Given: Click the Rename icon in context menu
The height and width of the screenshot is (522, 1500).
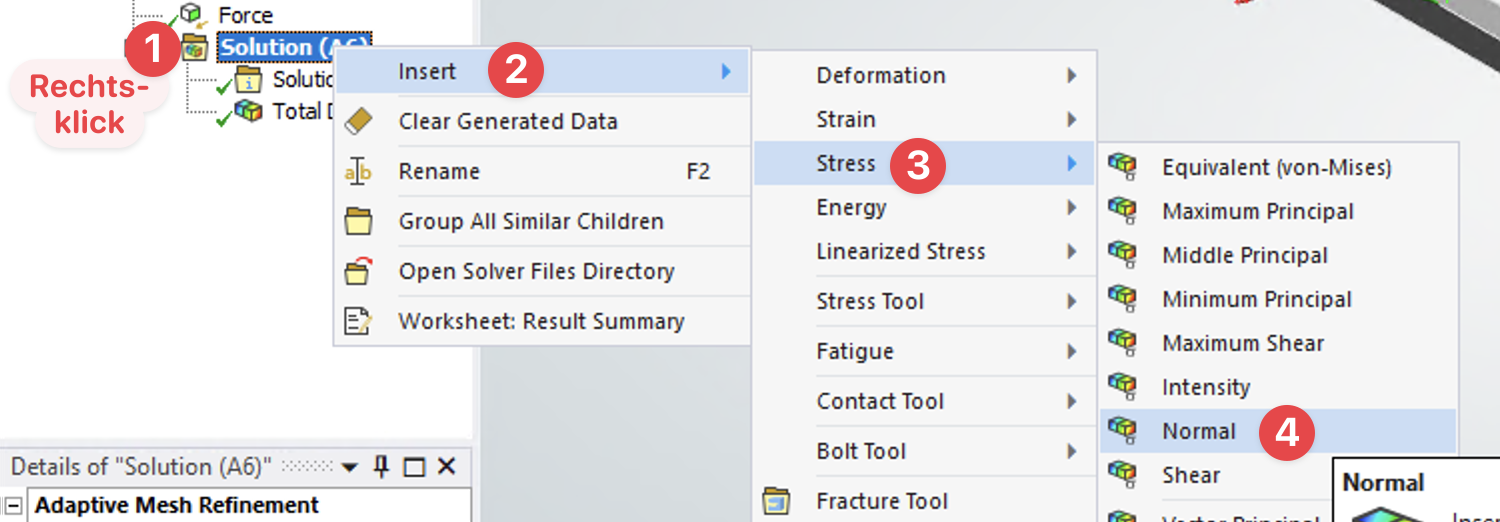Looking at the screenshot, I should point(358,172).
